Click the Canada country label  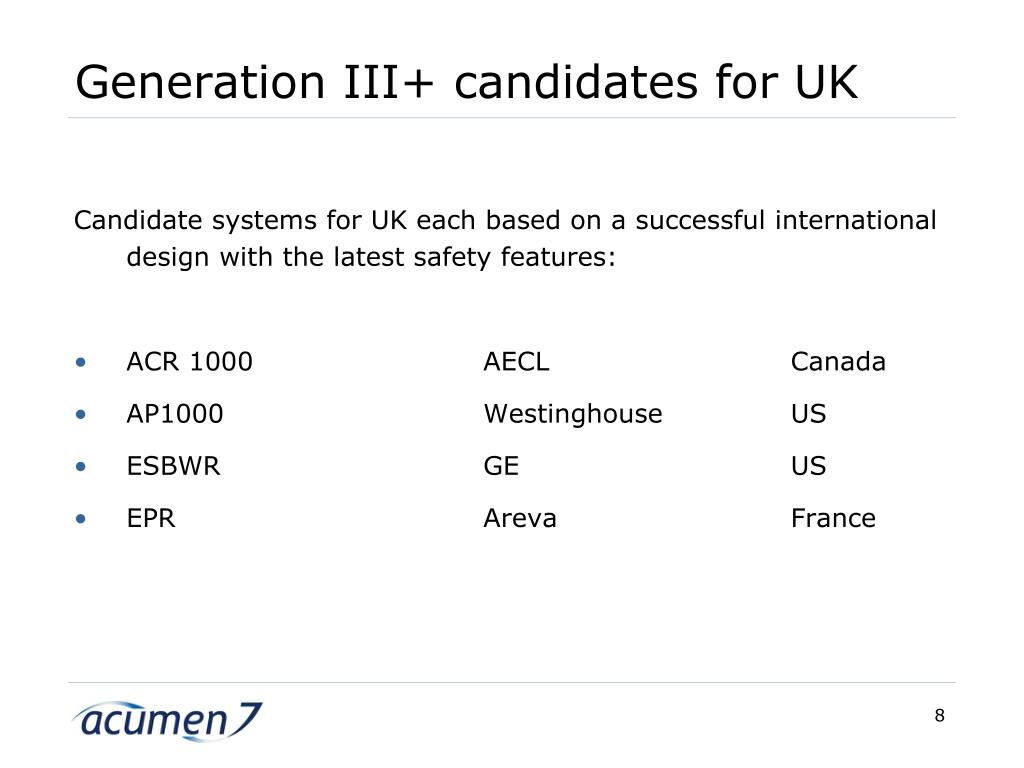point(838,361)
